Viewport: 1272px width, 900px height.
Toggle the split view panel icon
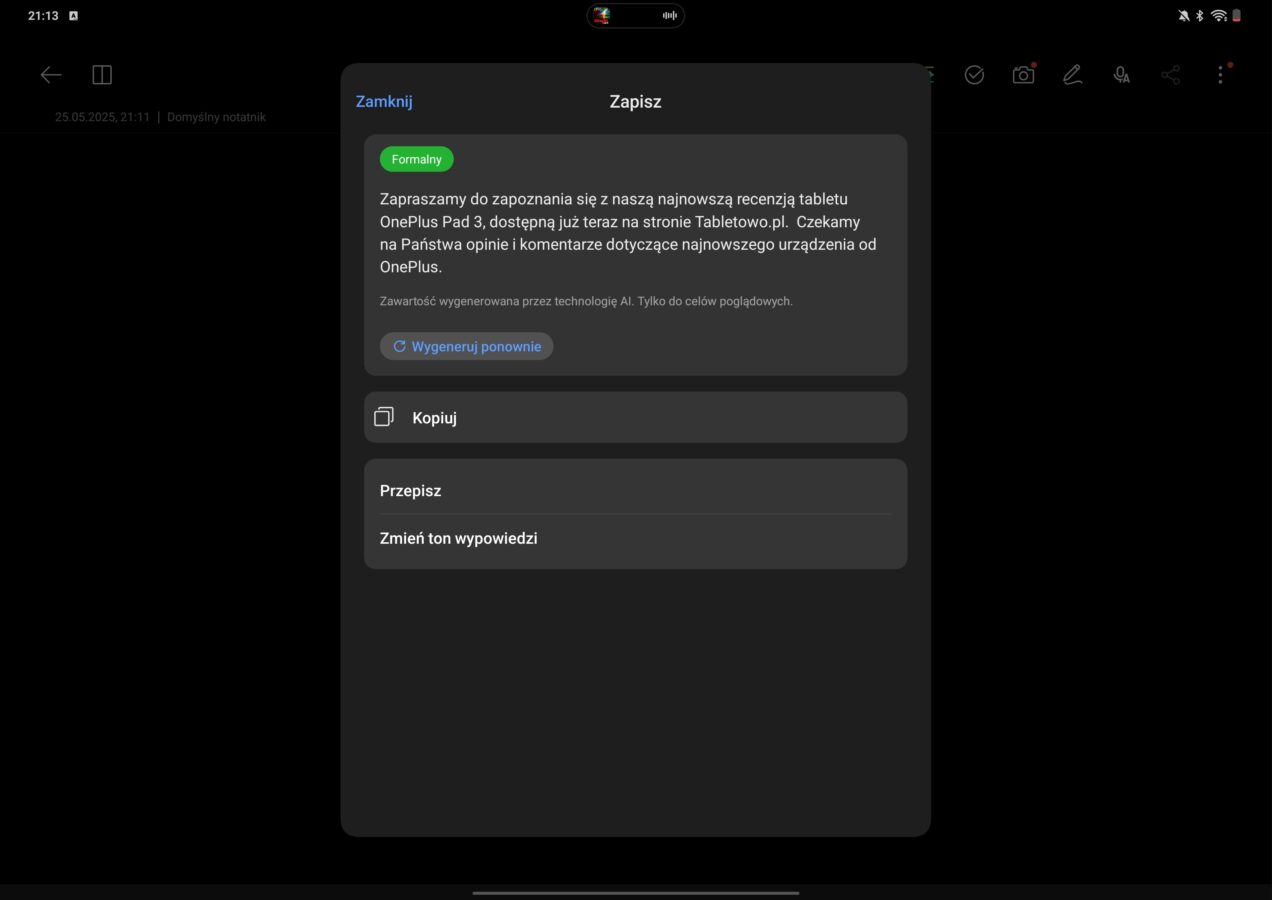[x=102, y=75]
